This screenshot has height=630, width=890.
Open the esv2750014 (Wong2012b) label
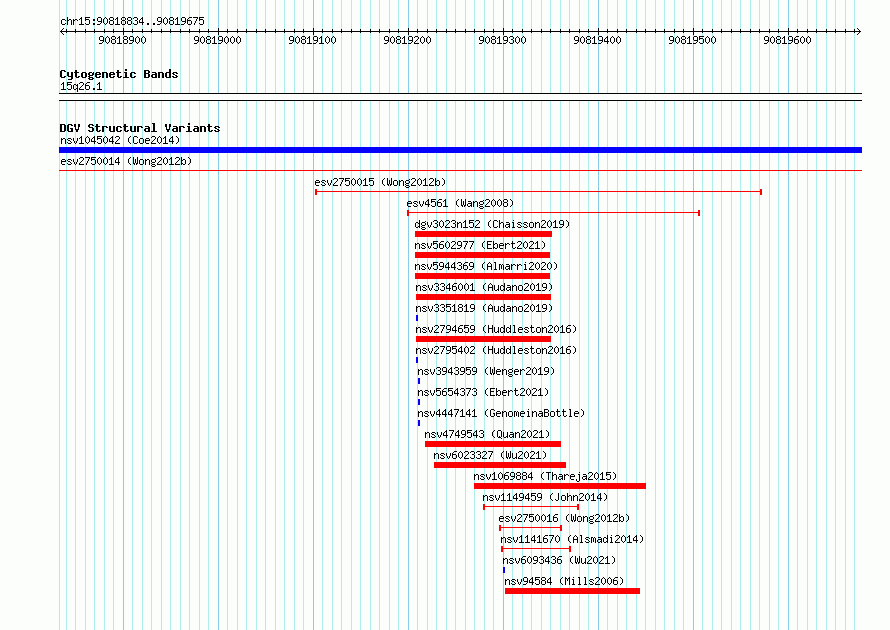126,161
